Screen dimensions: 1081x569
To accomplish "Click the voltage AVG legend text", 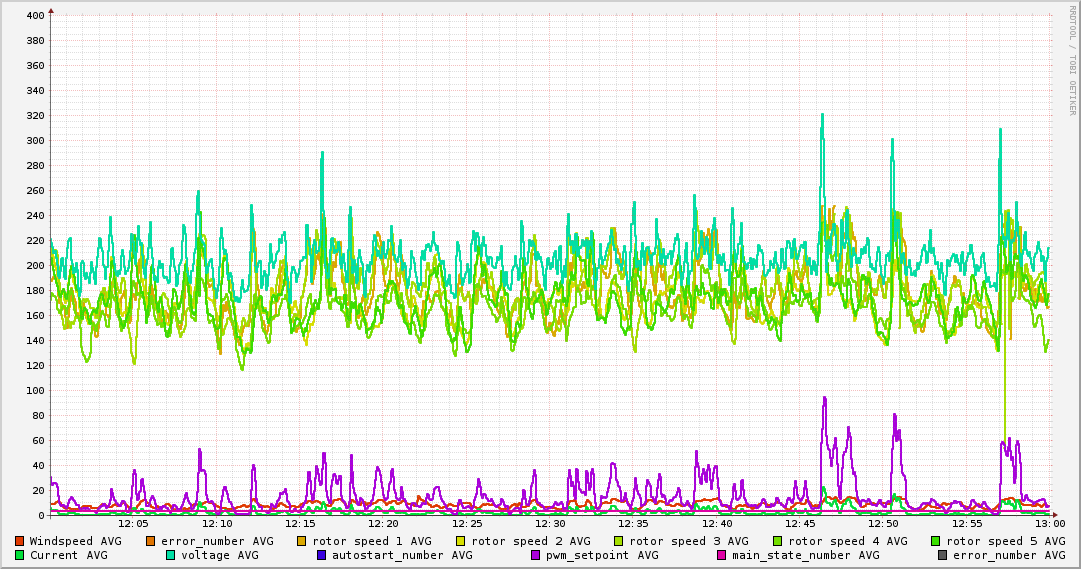I will [x=219, y=555].
